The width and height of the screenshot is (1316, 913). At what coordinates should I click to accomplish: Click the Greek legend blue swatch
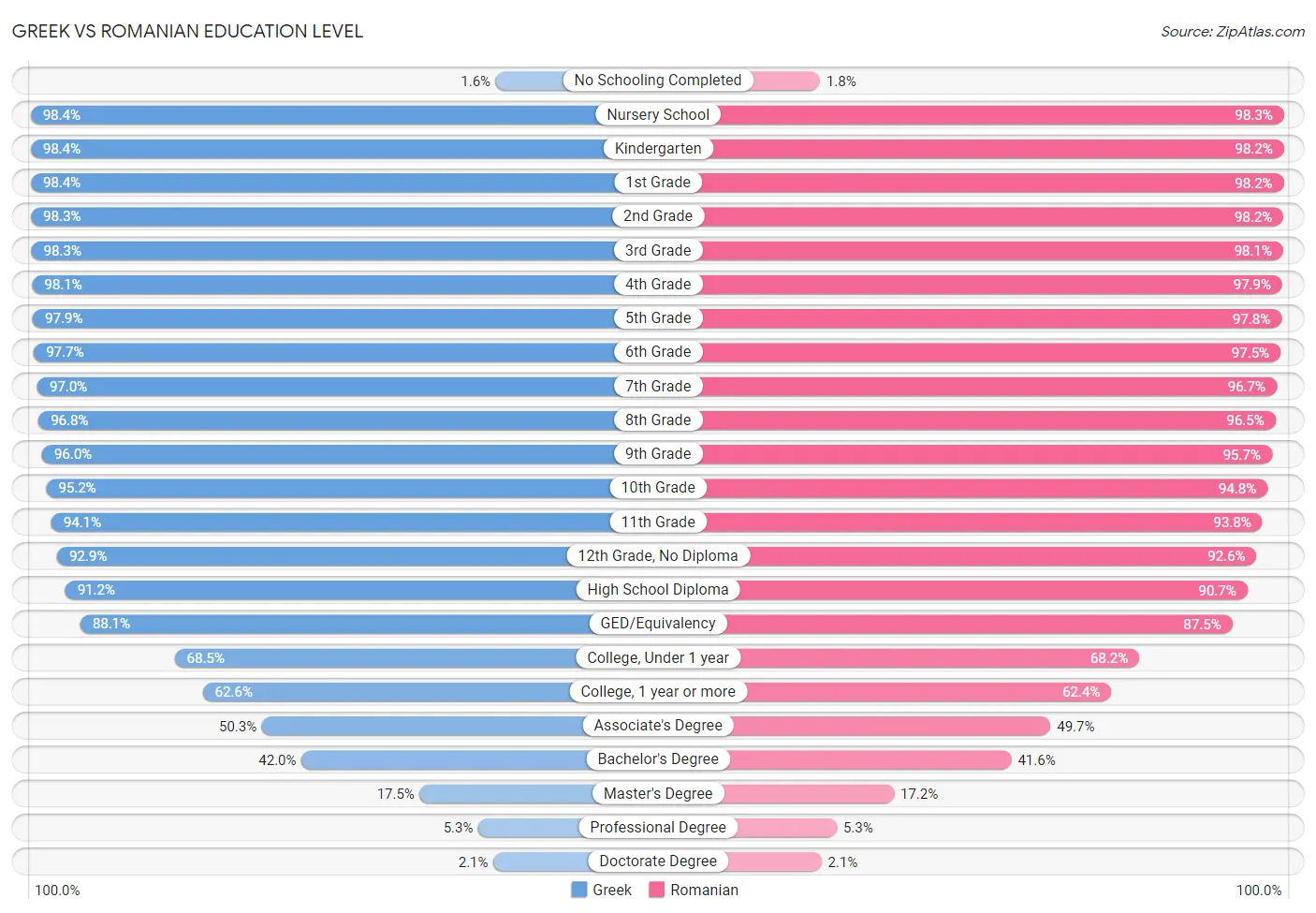click(579, 890)
